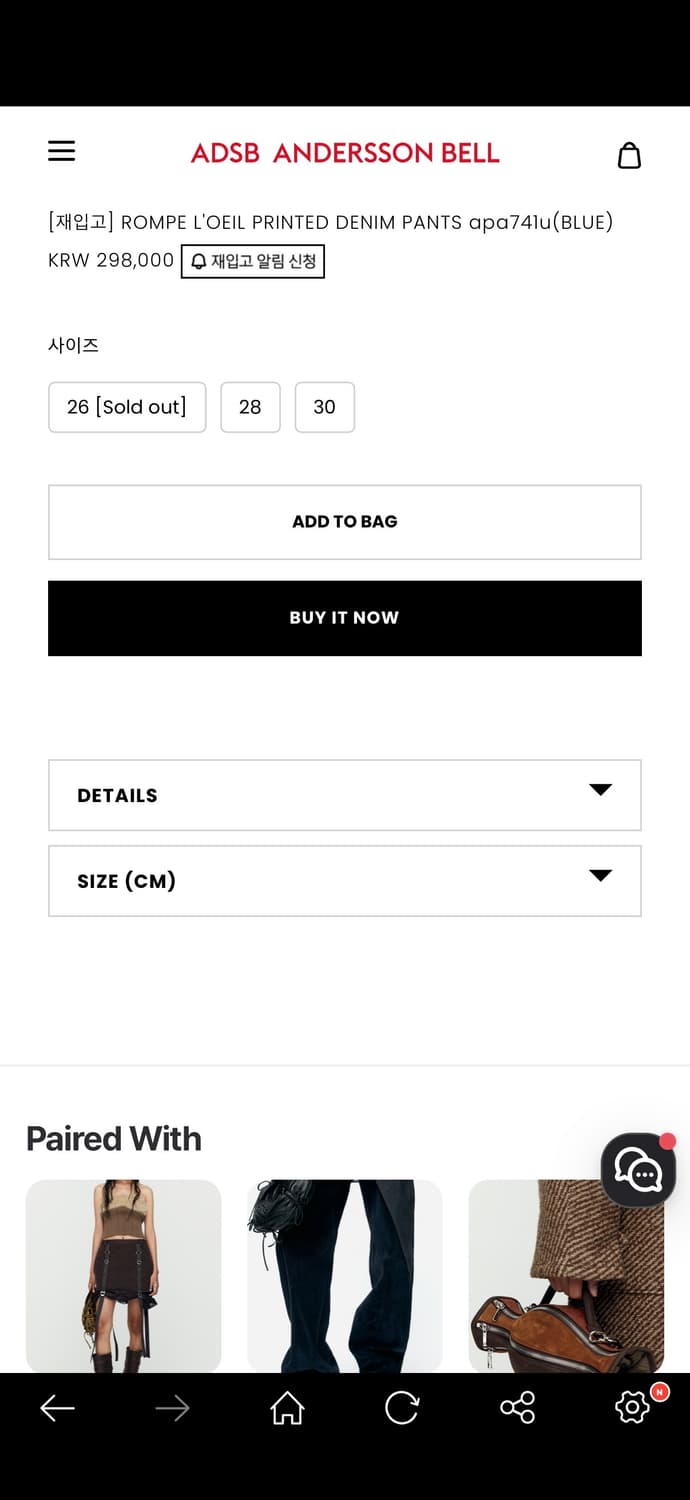Go to the browser home page

point(287,1408)
